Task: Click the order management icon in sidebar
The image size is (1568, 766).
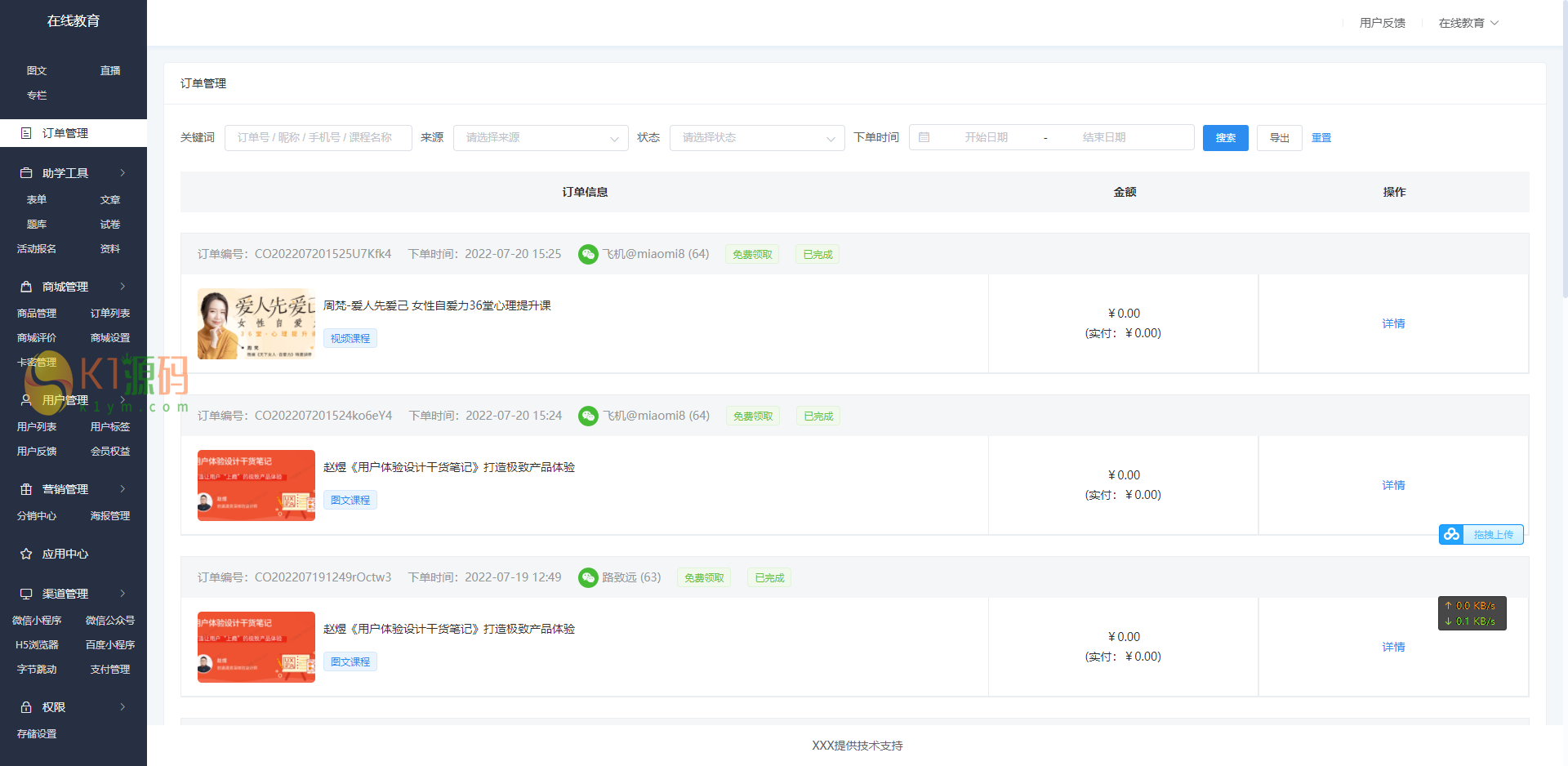Action: [26, 133]
